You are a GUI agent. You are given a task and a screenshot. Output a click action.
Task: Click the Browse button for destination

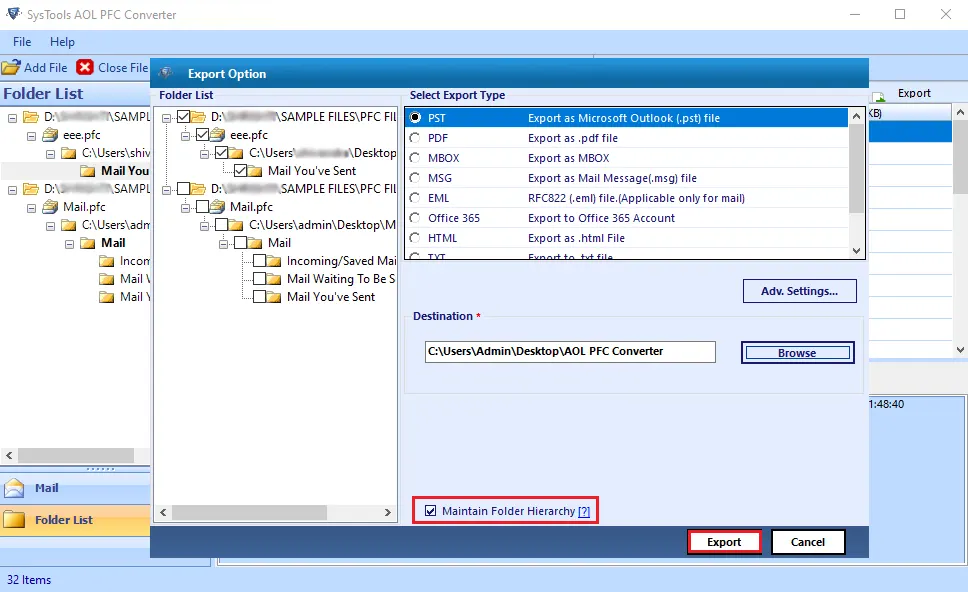click(797, 352)
